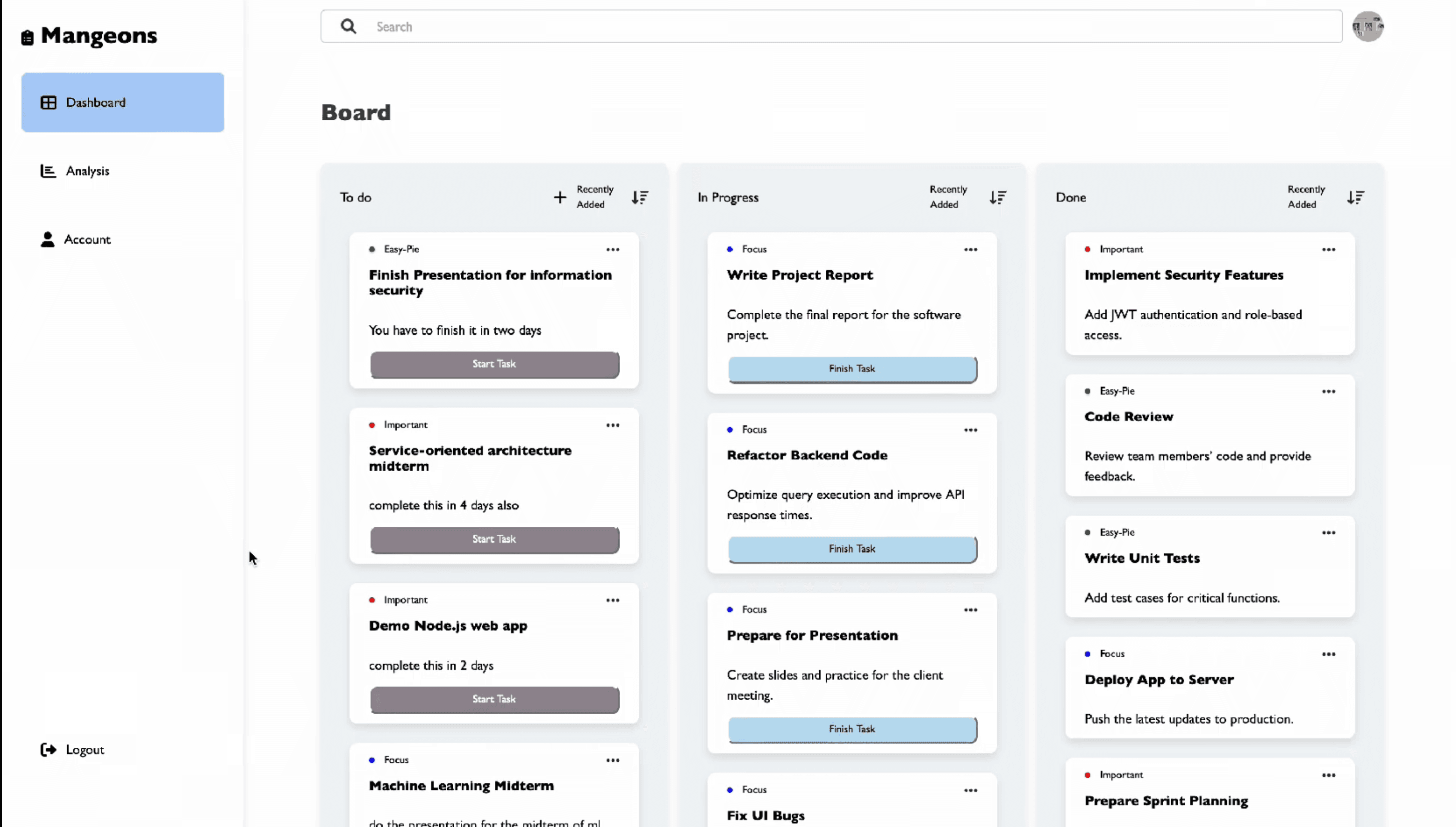Click the 'Deploy App to Server' title
Screen dimensions: 1456x827
click(1159, 679)
